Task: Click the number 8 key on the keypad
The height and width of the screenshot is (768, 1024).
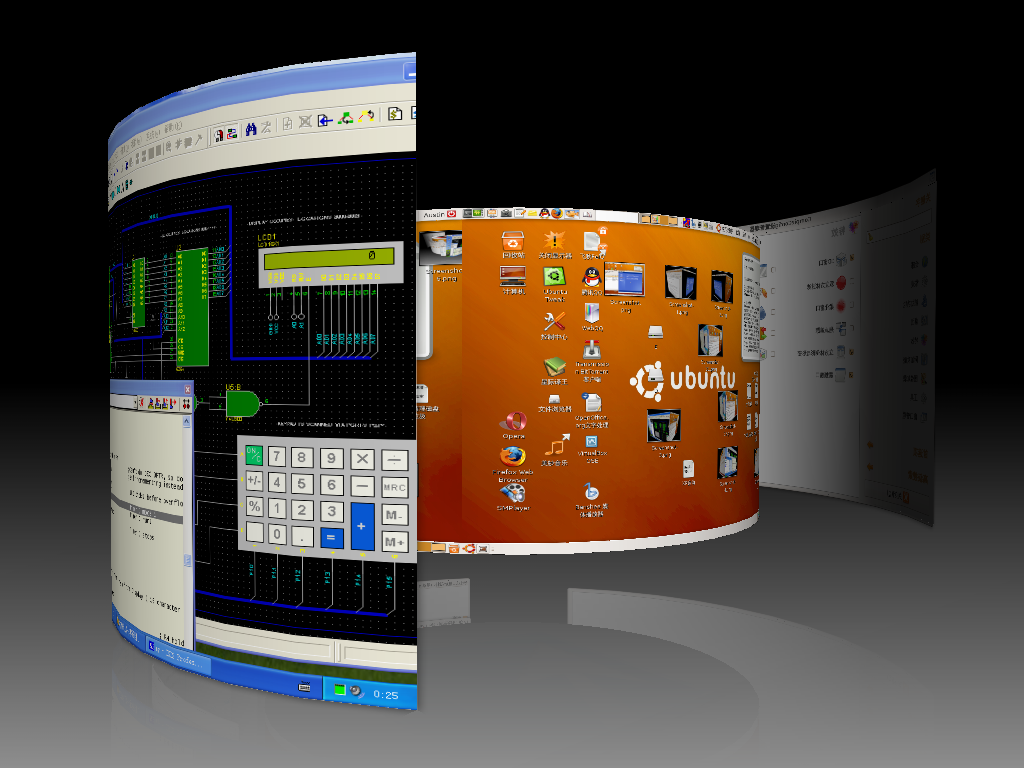Action: [302, 456]
